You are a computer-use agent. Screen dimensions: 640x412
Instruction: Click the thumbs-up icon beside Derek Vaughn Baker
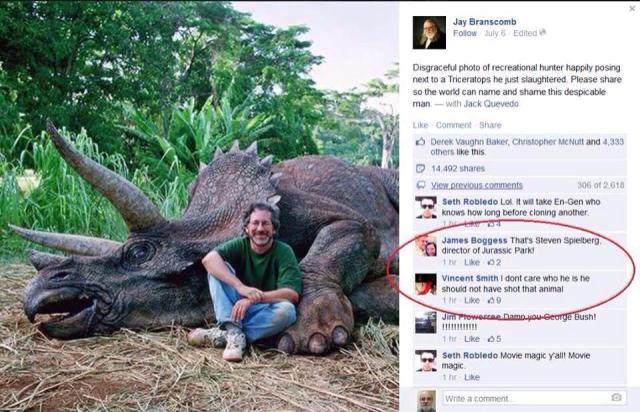coord(420,142)
